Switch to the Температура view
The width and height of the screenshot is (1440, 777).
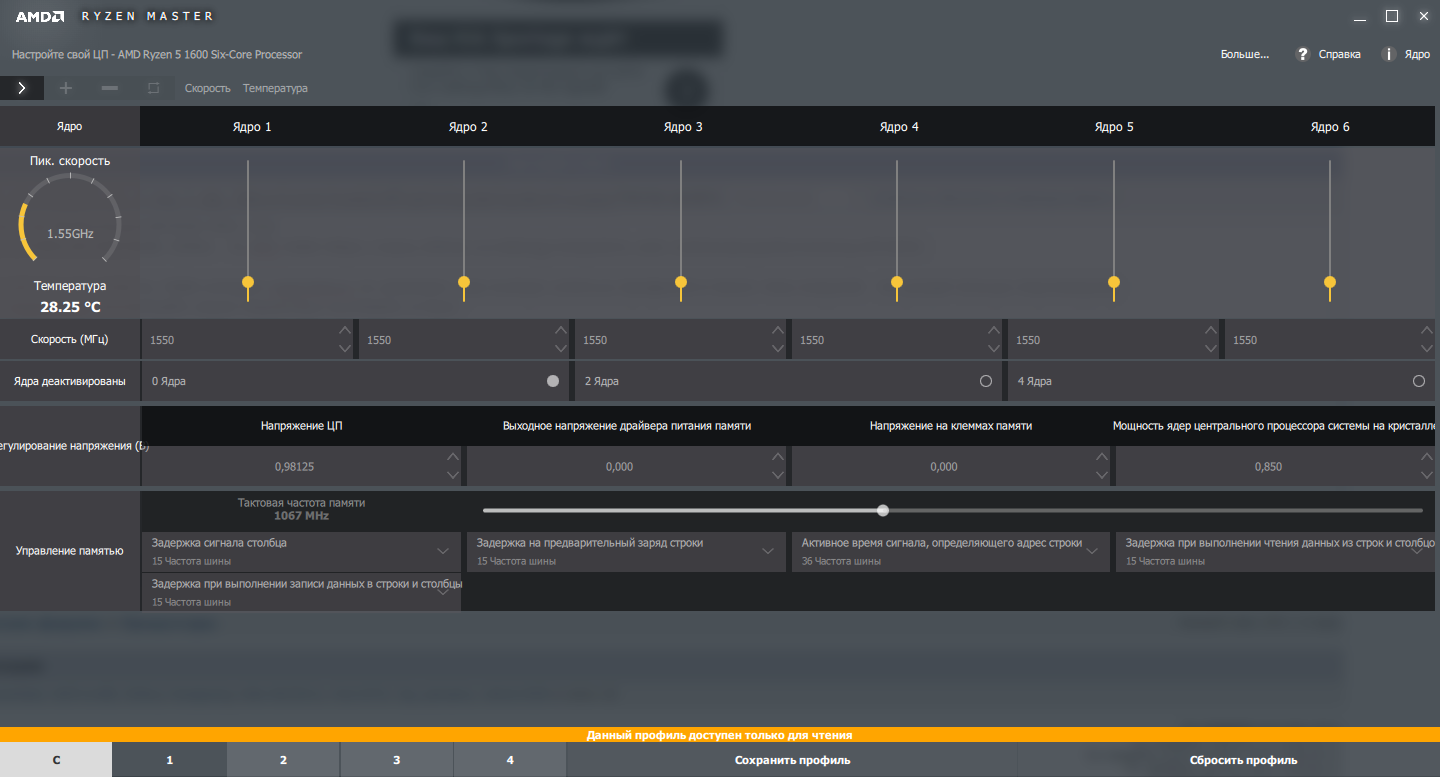click(x=275, y=88)
